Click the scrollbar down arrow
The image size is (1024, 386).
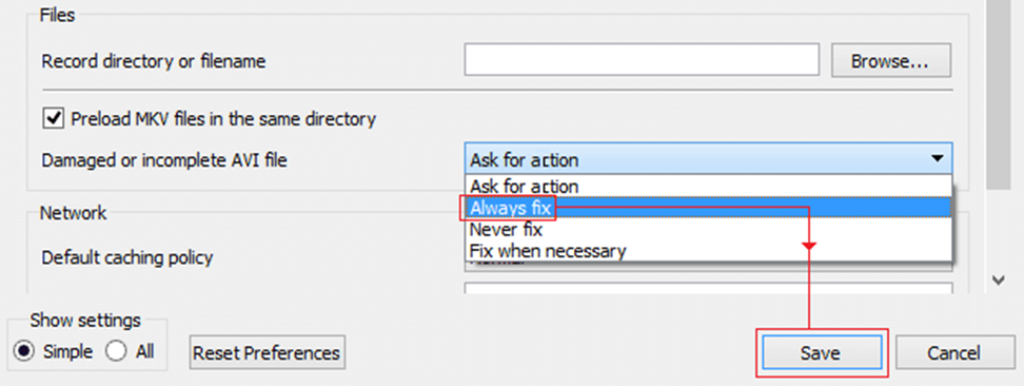coord(998,280)
